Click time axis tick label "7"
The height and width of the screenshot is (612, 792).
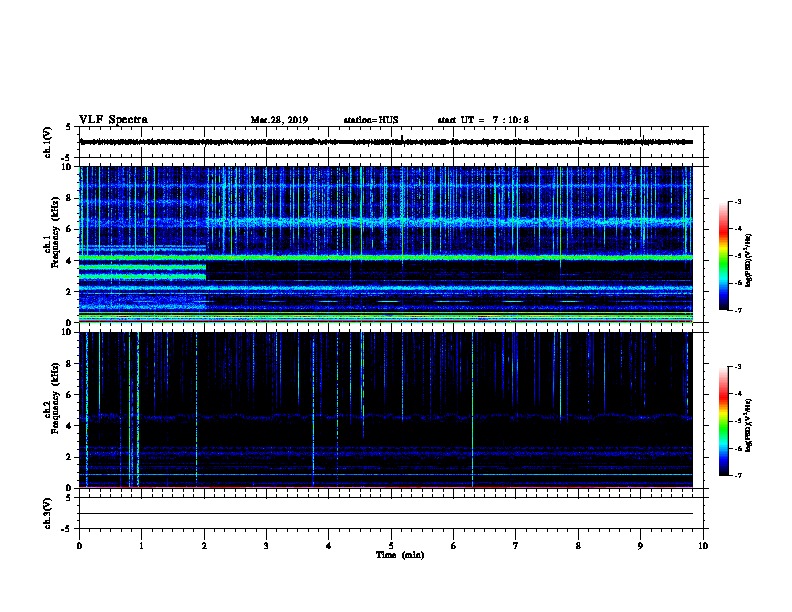(x=516, y=546)
